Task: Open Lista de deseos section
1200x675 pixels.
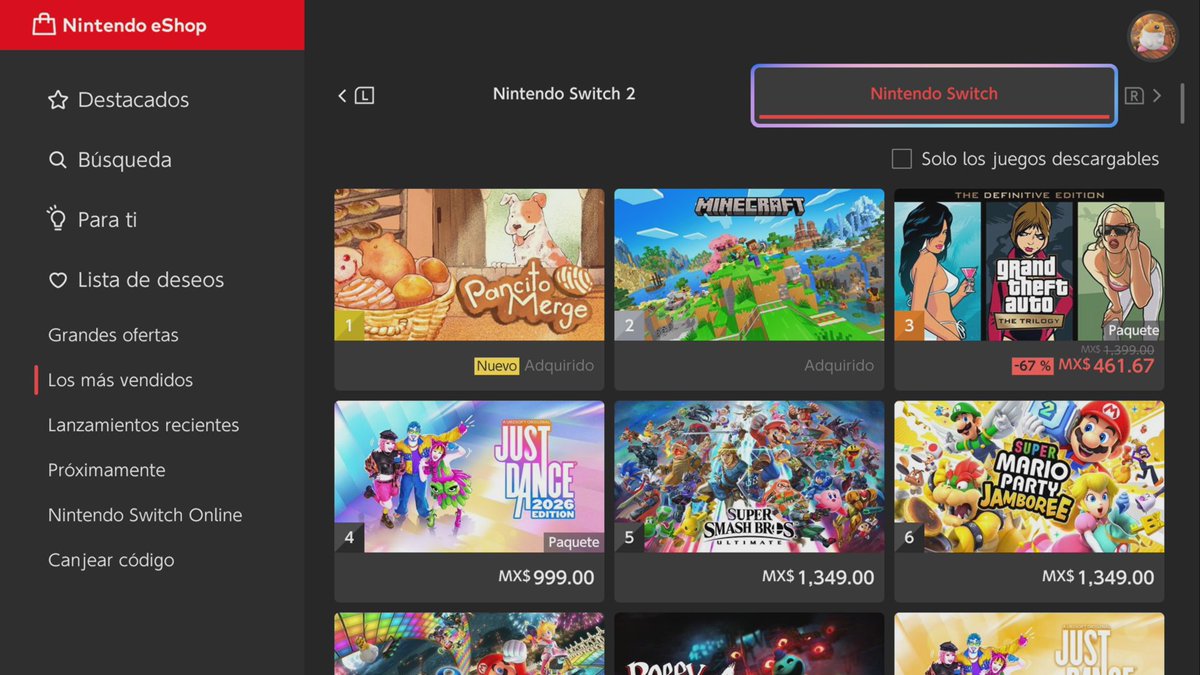Action: 151,280
